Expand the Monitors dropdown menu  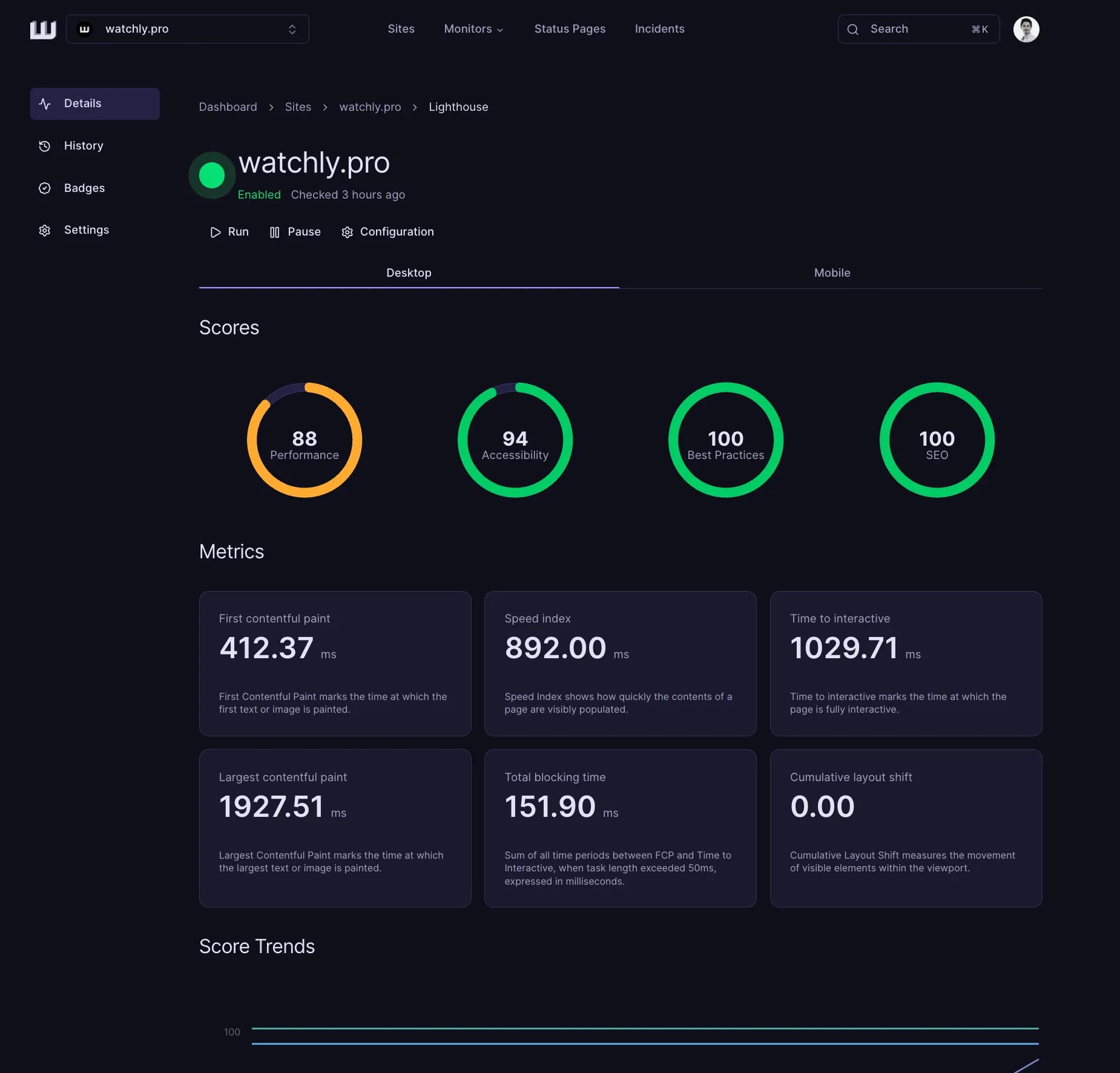[473, 29]
